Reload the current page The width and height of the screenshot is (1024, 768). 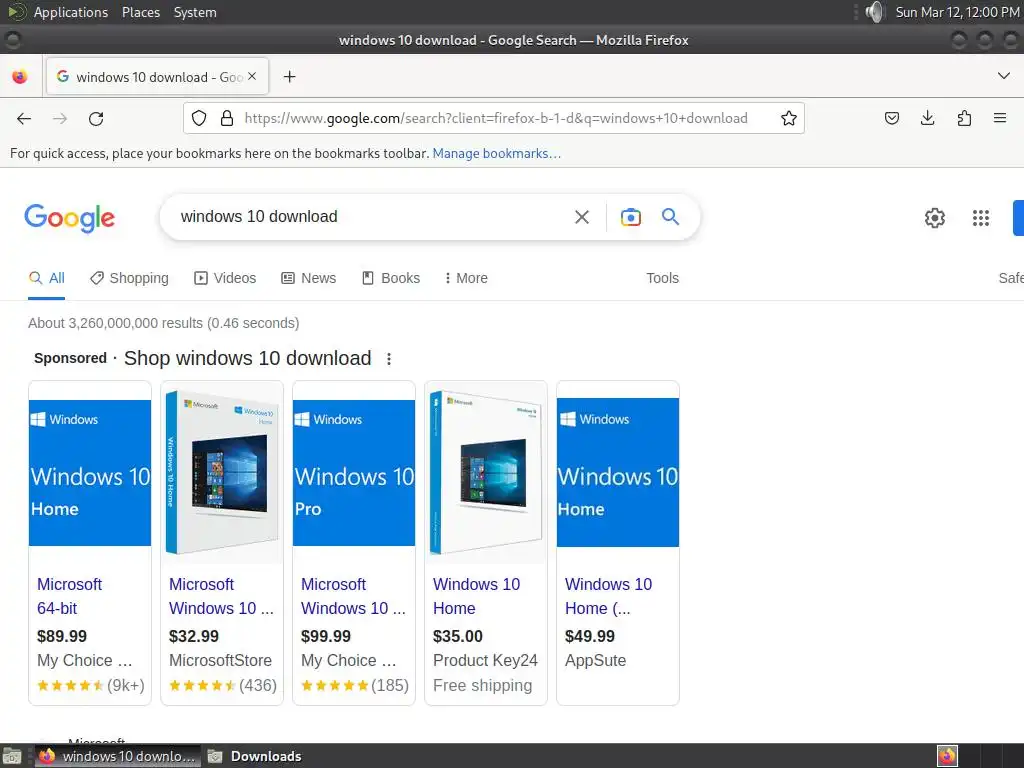[96, 118]
